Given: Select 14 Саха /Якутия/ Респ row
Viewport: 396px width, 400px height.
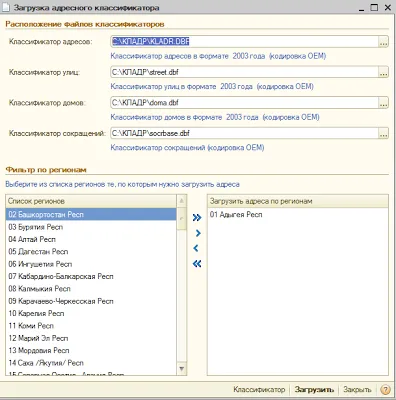Looking at the screenshot, I should pos(91,363).
